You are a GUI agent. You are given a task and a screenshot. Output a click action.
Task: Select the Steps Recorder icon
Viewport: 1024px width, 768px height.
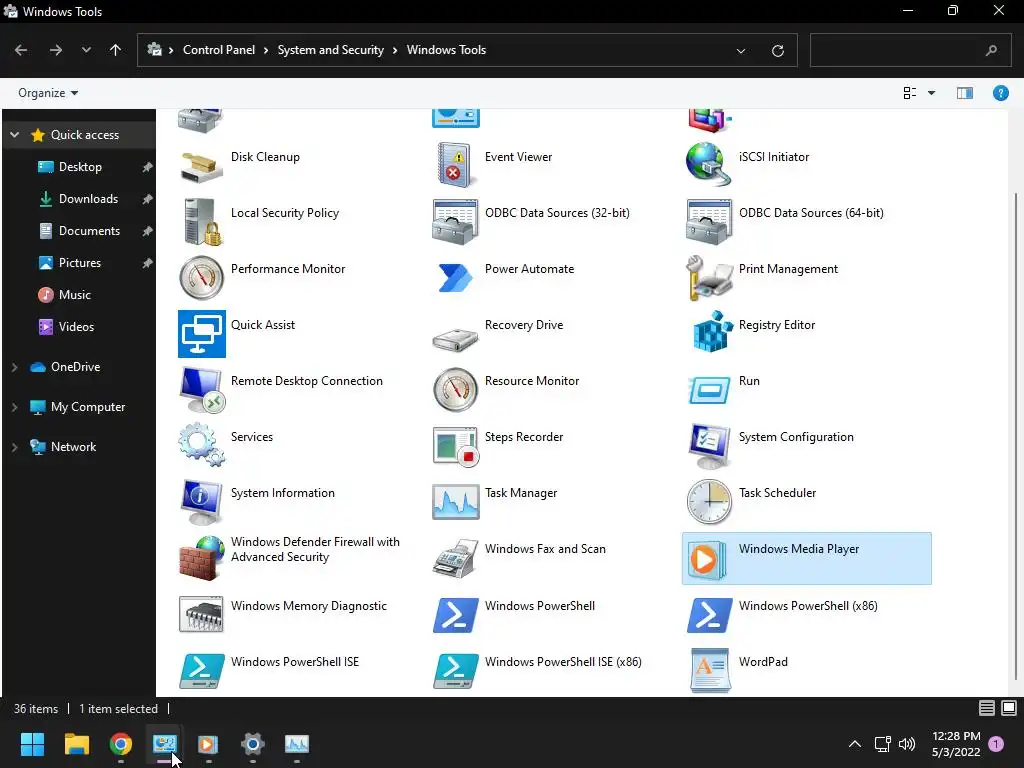(x=455, y=447)
